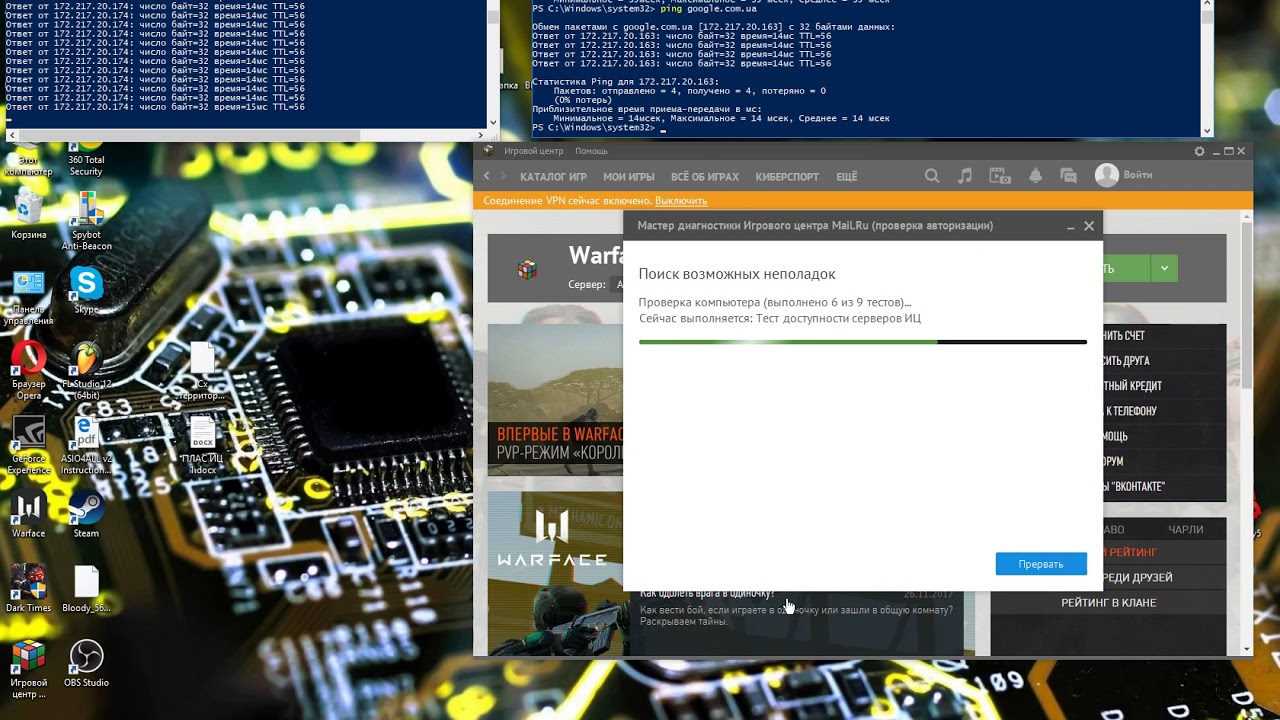
Task: Click the right PowerShell window scroll-down arrow
Action: [x=1207, y=131]
